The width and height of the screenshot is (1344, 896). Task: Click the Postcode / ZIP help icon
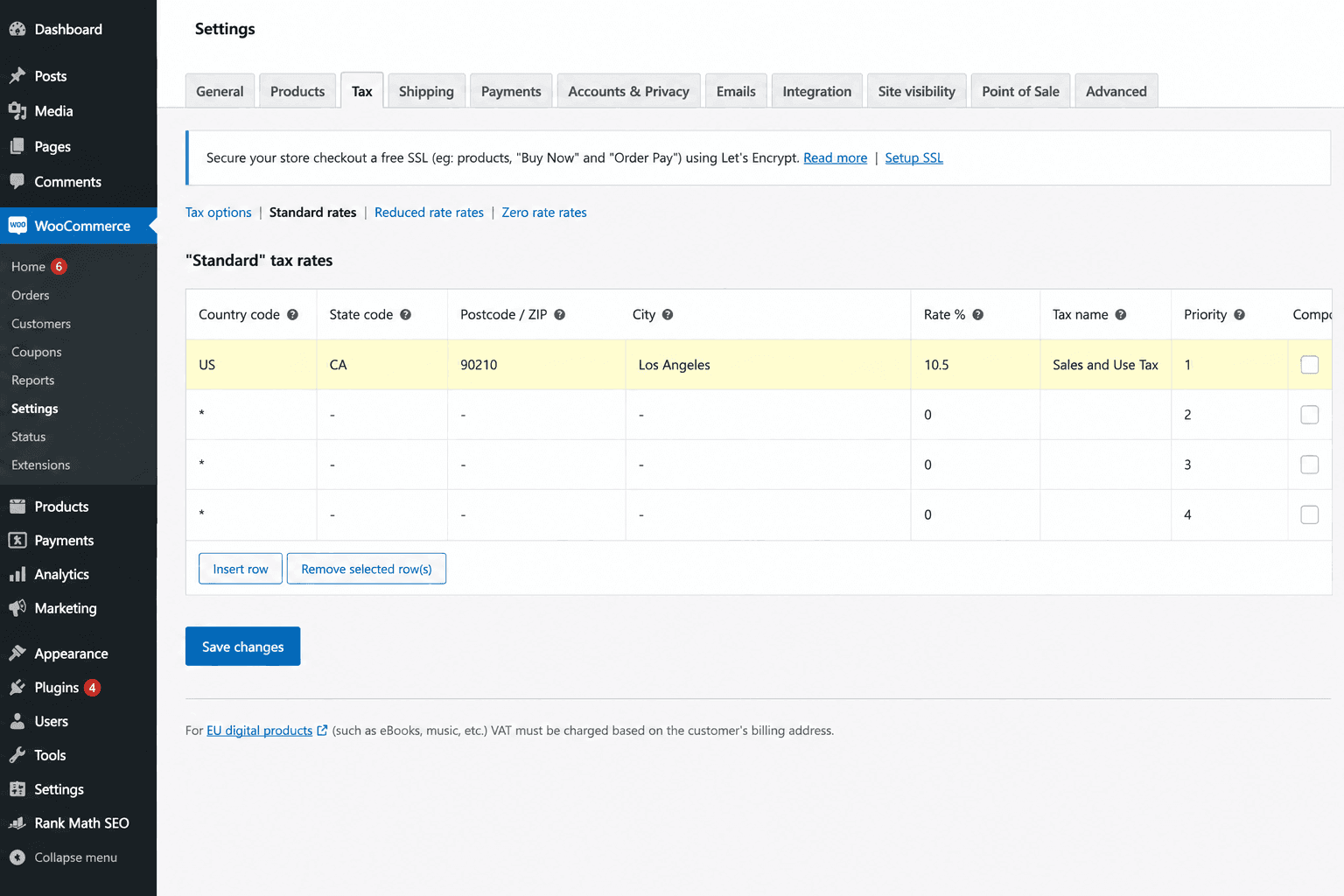[x=559, y=314]
